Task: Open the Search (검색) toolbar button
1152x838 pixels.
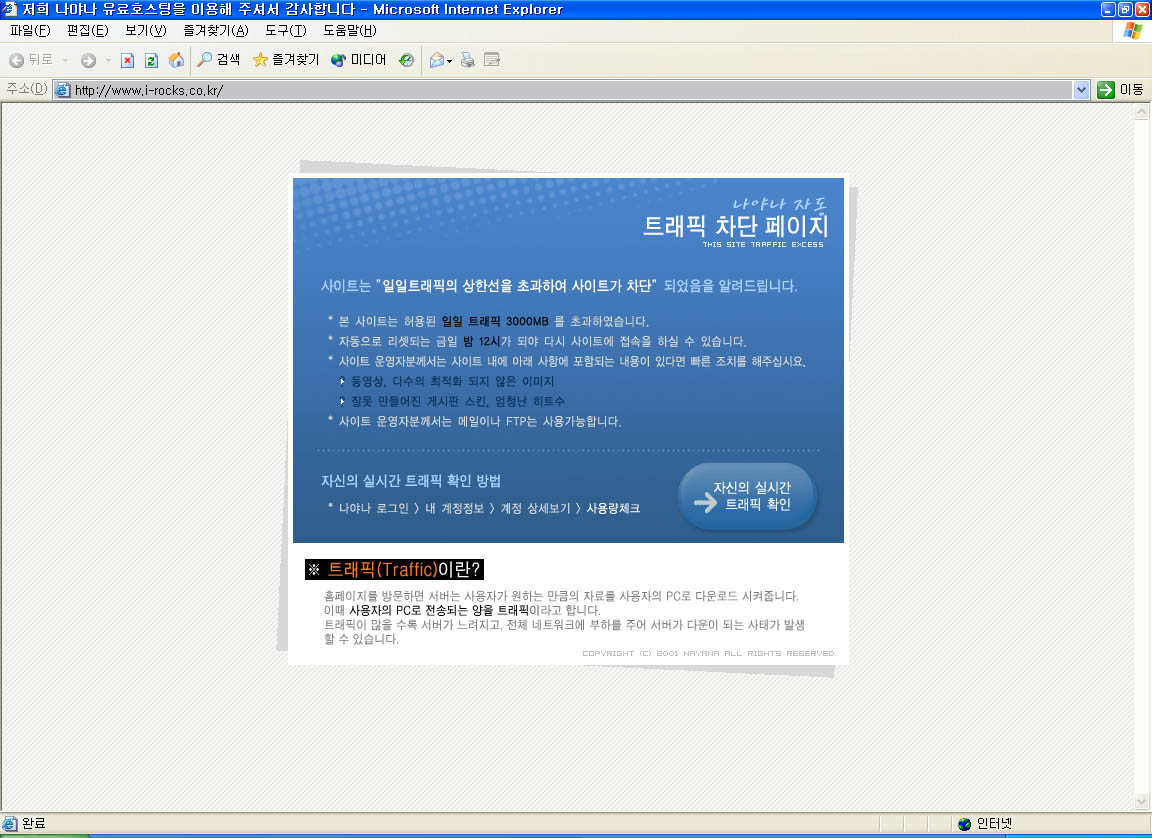Action: [x=218, y=60]
